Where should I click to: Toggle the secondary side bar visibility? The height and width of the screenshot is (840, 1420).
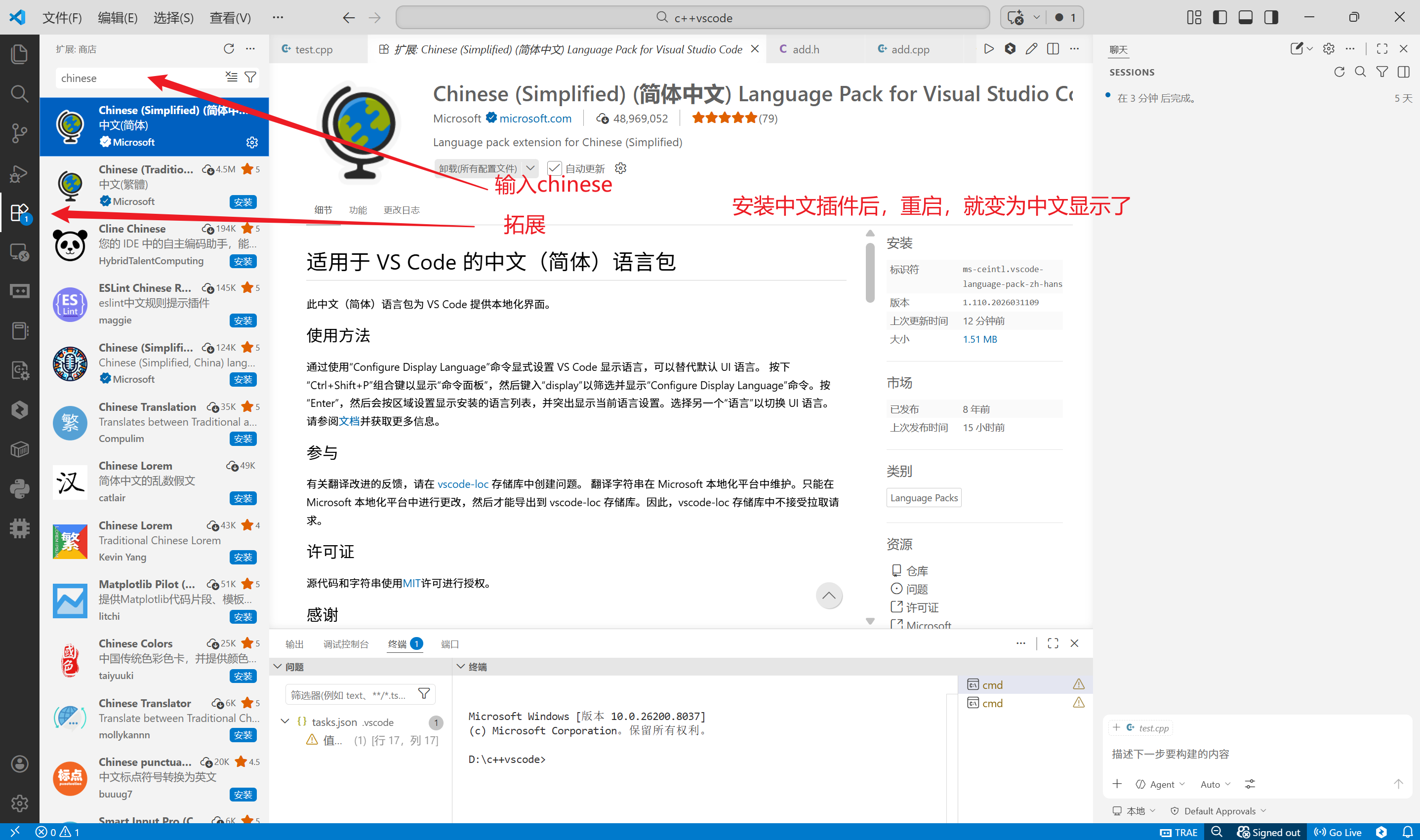1271,18
